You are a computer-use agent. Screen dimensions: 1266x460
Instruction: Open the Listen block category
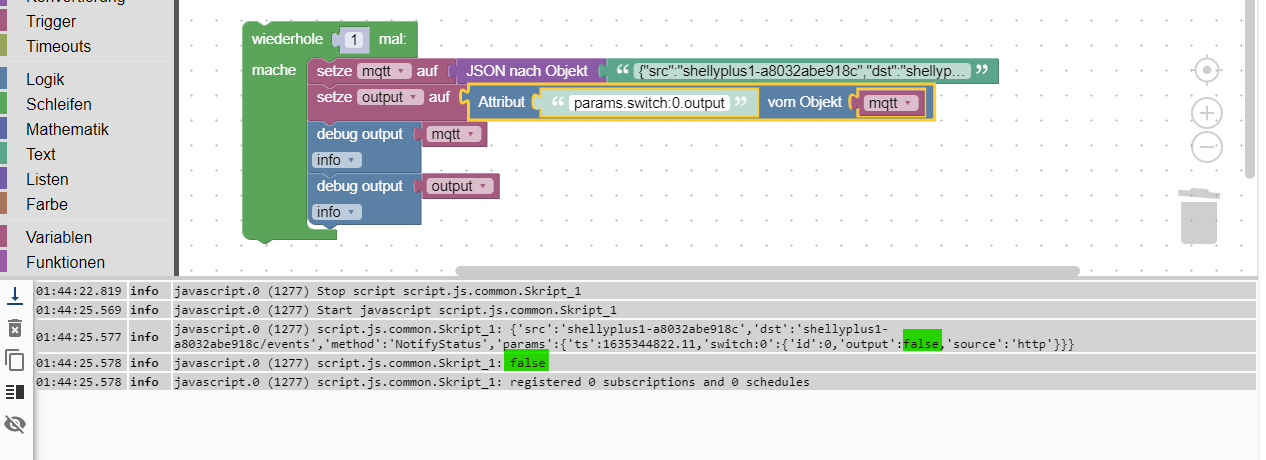pyautogui.click(x=47, y=179)
